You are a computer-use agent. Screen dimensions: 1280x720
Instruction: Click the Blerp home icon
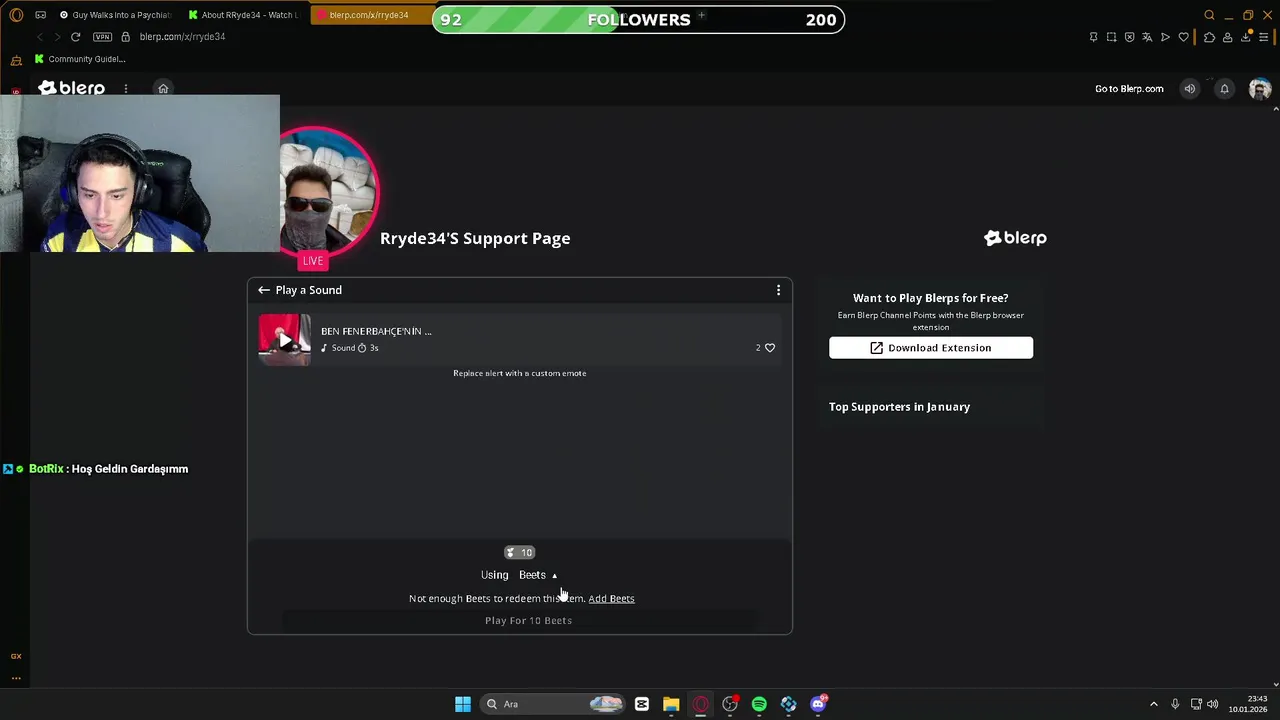tap(163, 89)
